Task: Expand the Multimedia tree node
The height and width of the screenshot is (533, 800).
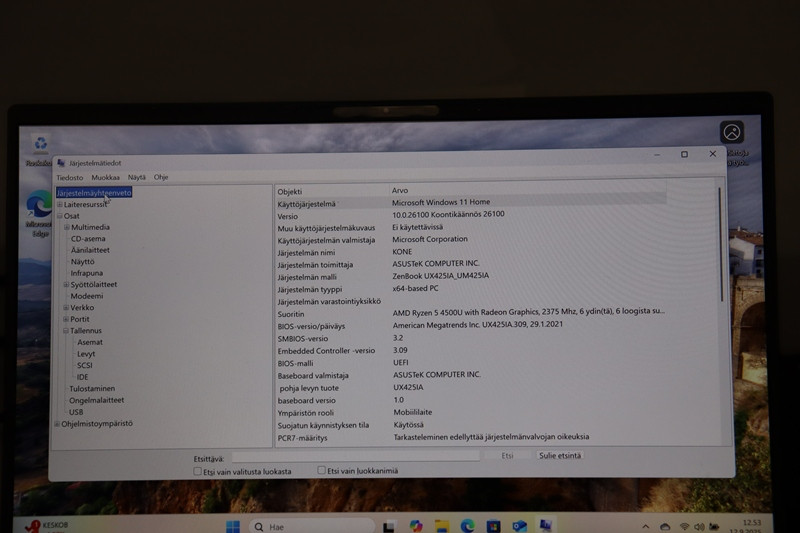Action: [x=66, y=227]
